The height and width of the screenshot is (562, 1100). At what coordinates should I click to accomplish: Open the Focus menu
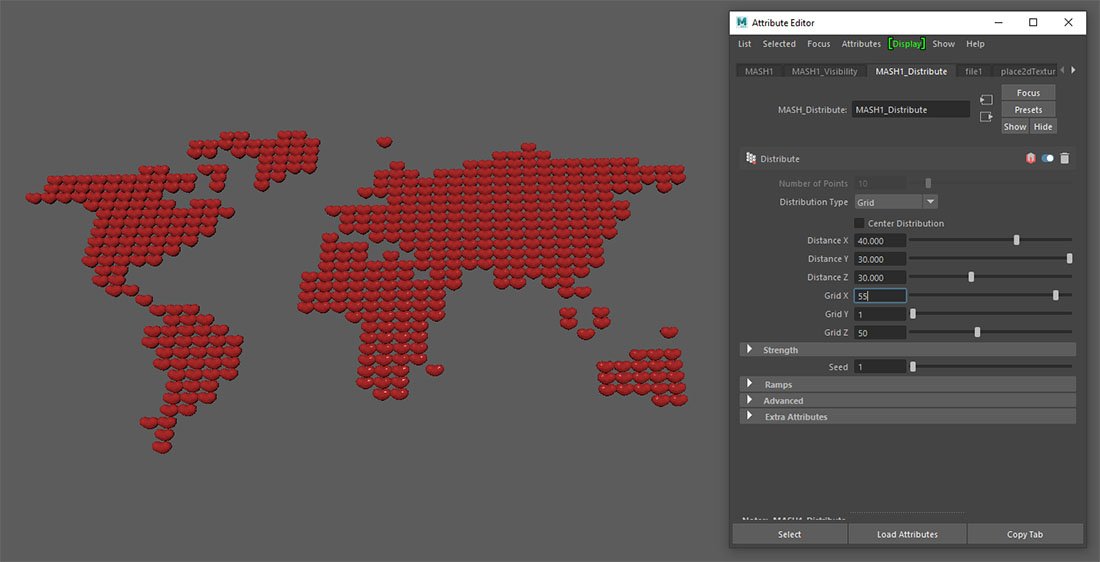click(819, 44)
